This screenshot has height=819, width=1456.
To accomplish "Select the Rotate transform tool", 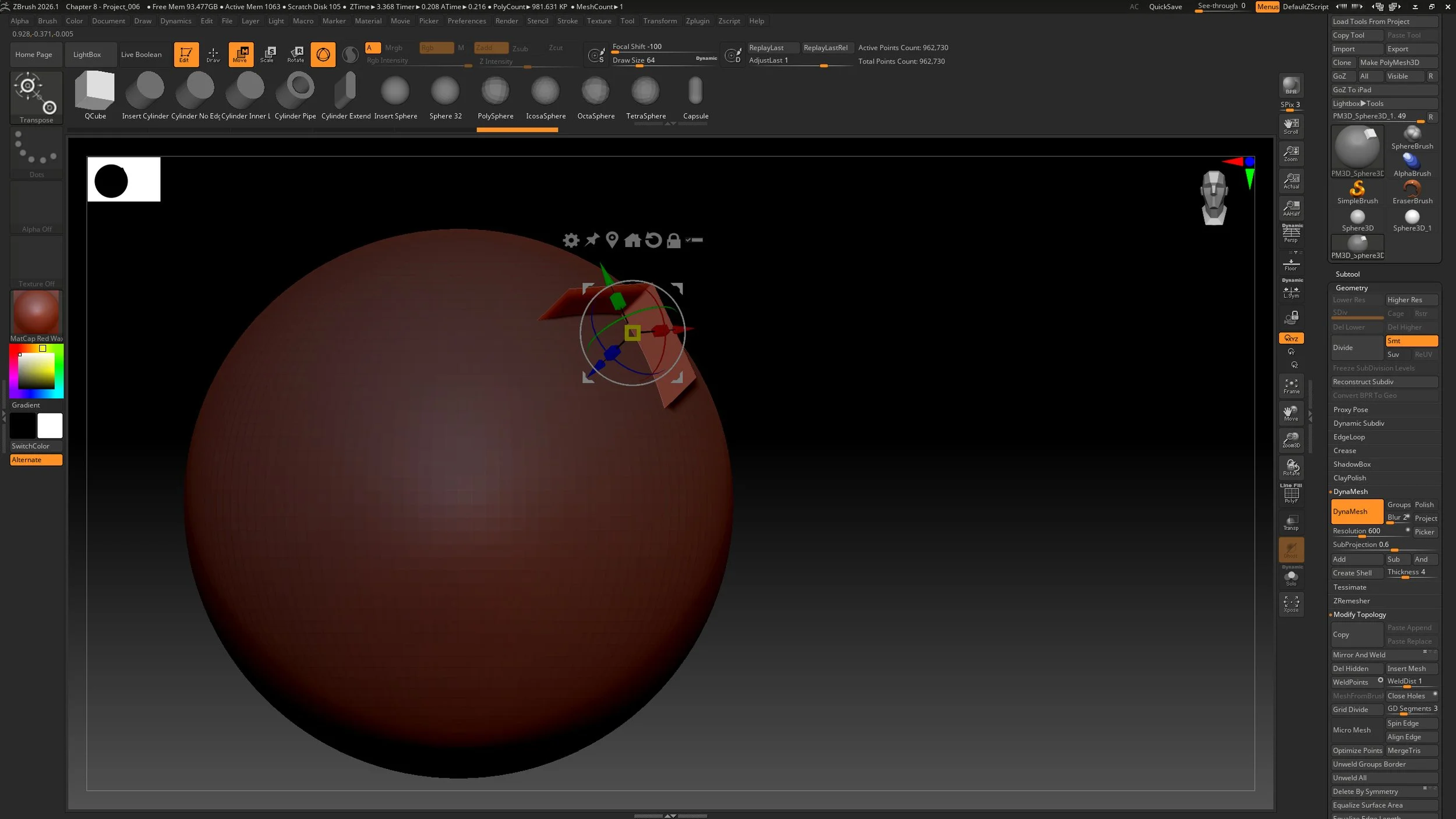I will pos(296,54).
